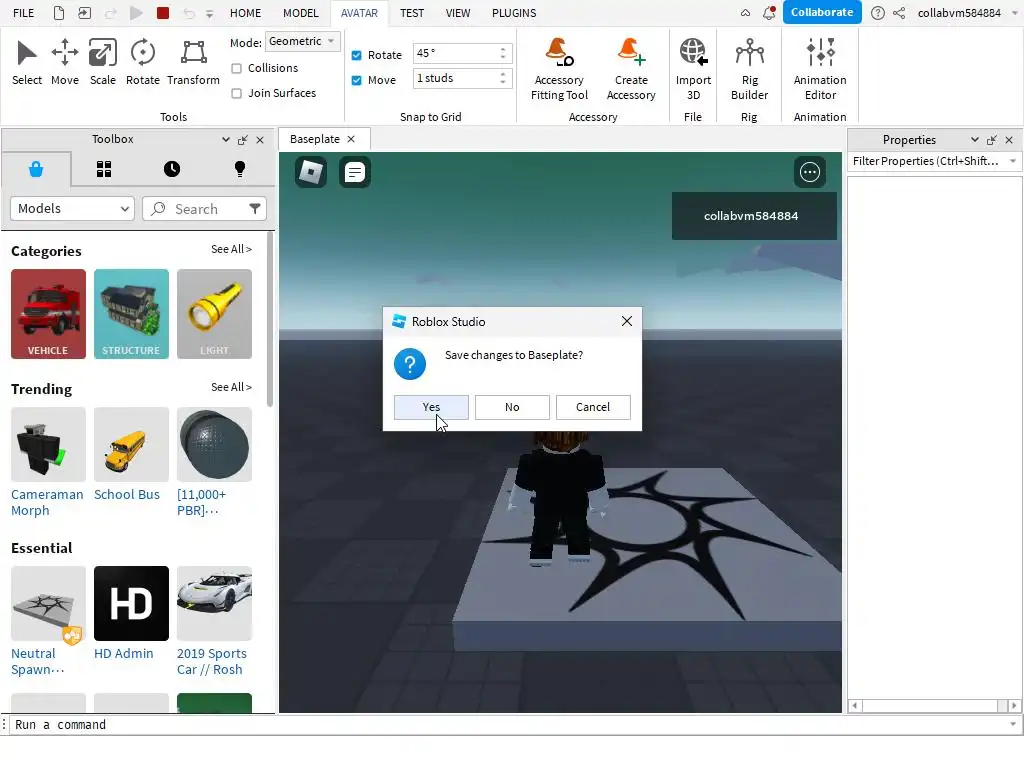Open the command bar history dropdown
This screenshot has height=768, width=1024.
click(1013, 724)
